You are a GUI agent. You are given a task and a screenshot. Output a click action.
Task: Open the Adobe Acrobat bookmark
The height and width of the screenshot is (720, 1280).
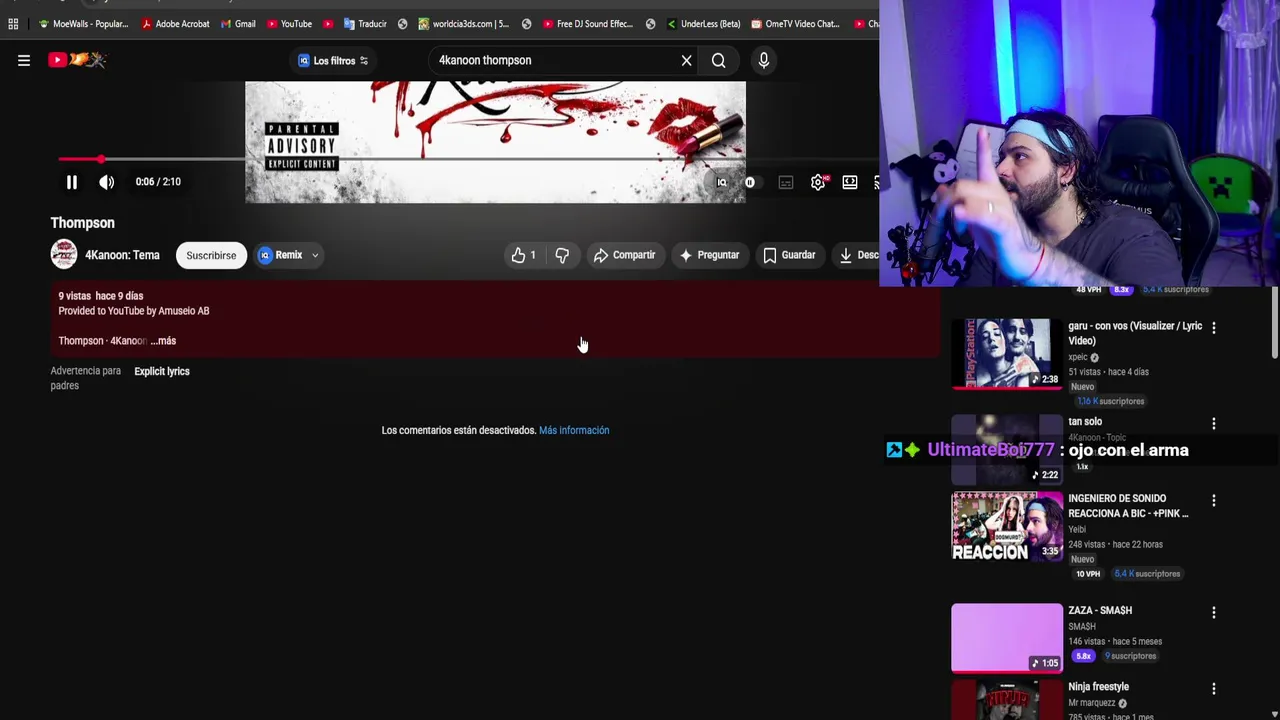pyautogui.click(x=175, y=24)
